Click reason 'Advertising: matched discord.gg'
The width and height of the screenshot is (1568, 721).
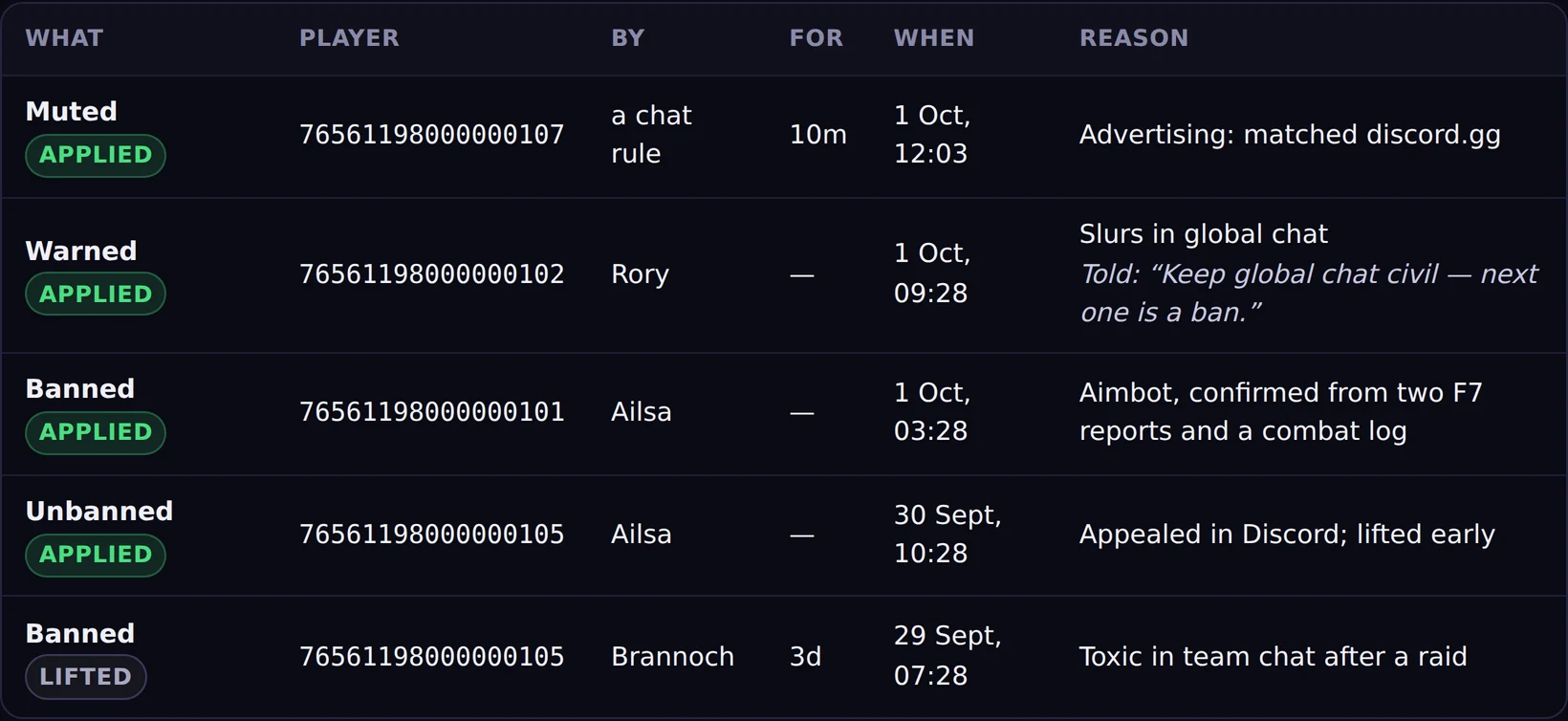pos(1290,135)
